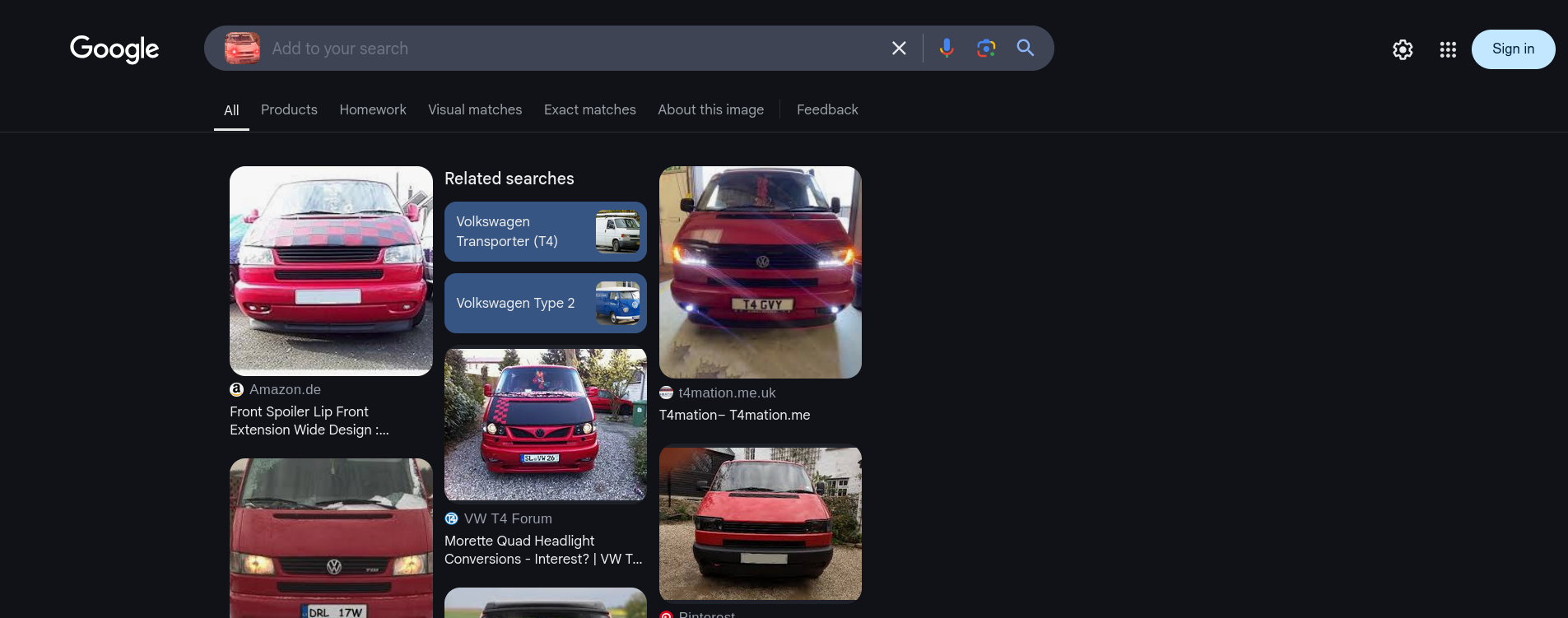Start voice search with the microphone icon

pos(947,49)
